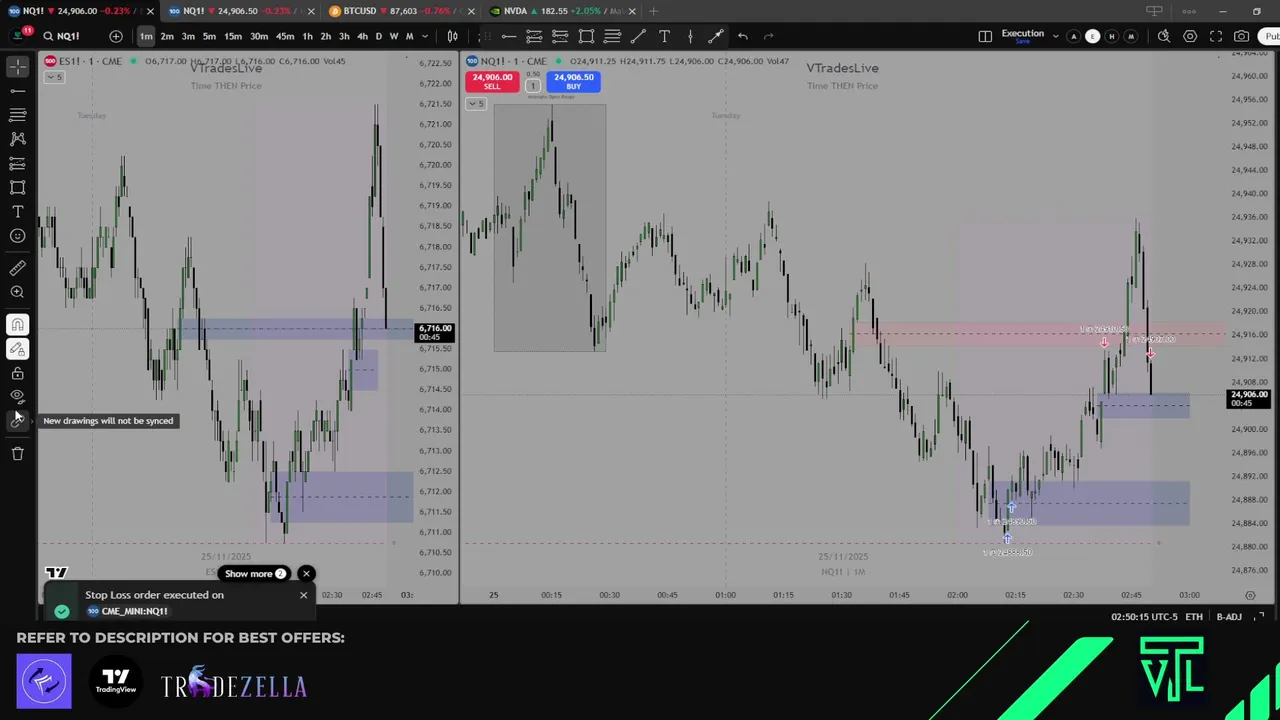Select the geometric shapes tool in sidebar
The width and height of the screenshot is (1280, 720).
18,187
